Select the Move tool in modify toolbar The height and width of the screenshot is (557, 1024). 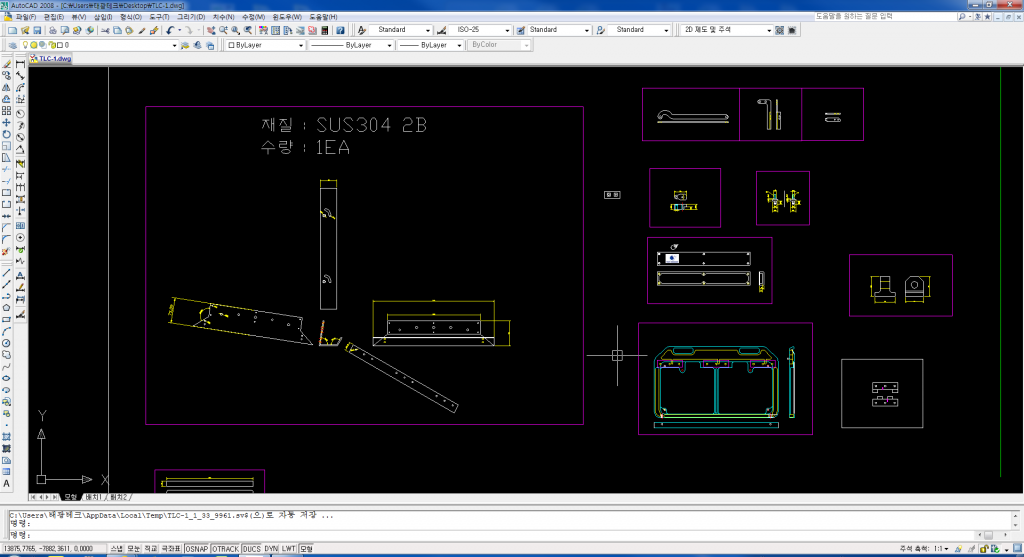coord(7,123)
